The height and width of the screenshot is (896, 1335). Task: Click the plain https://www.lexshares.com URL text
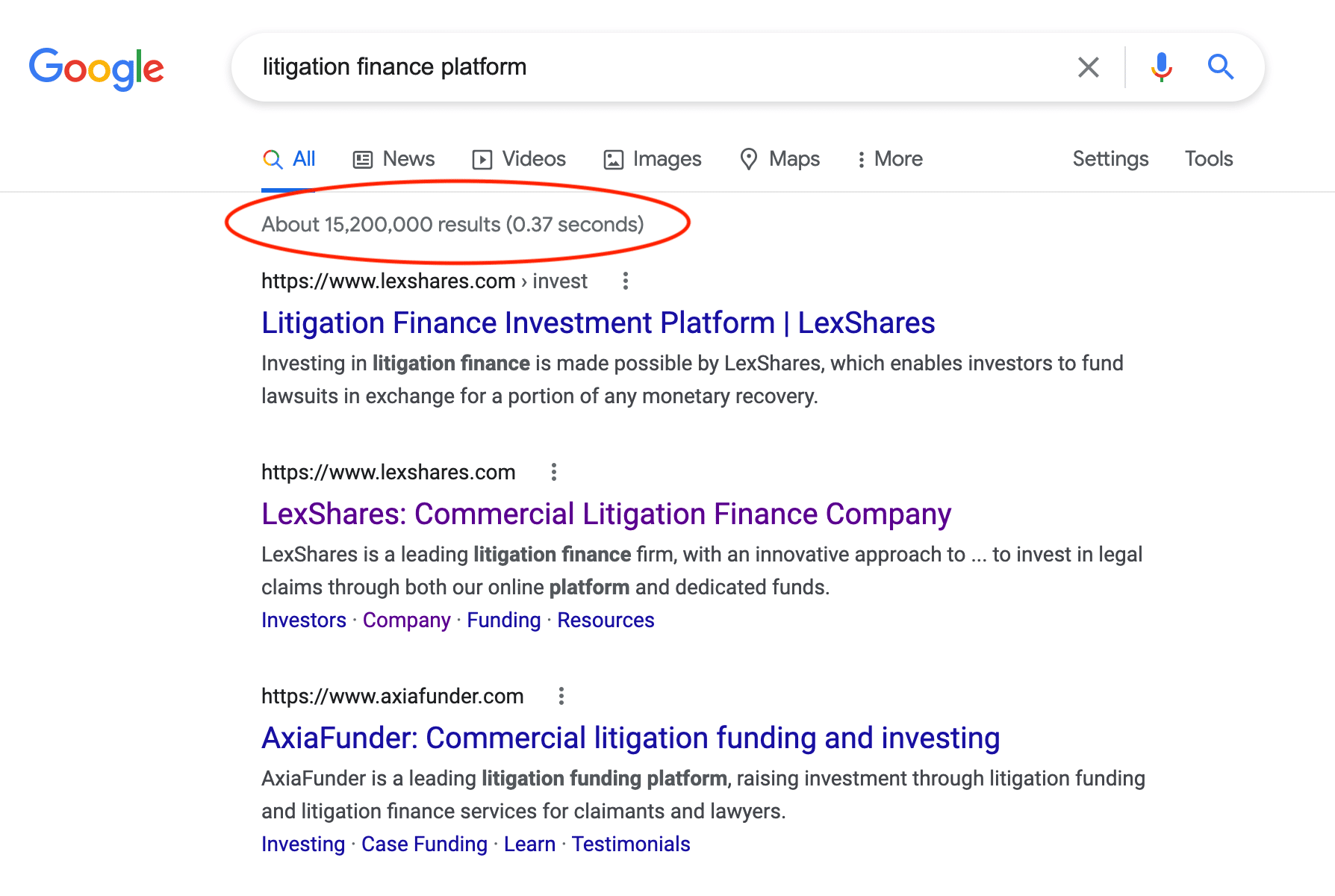[388, 472]
